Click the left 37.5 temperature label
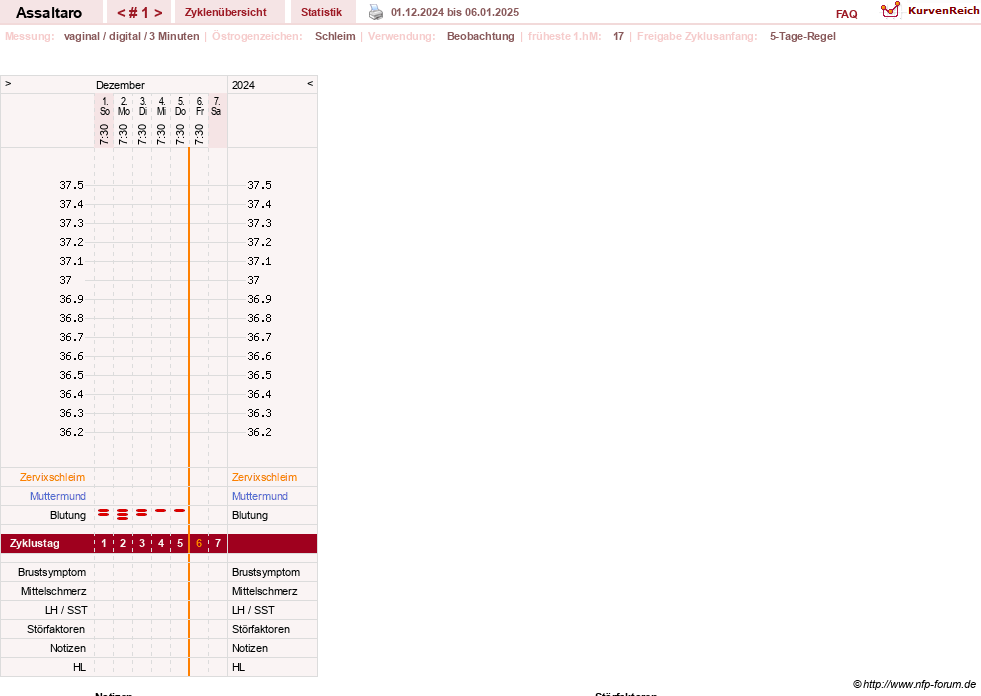Image resolution: width=981 pixels, height=696 pixels. pos(71,185)
